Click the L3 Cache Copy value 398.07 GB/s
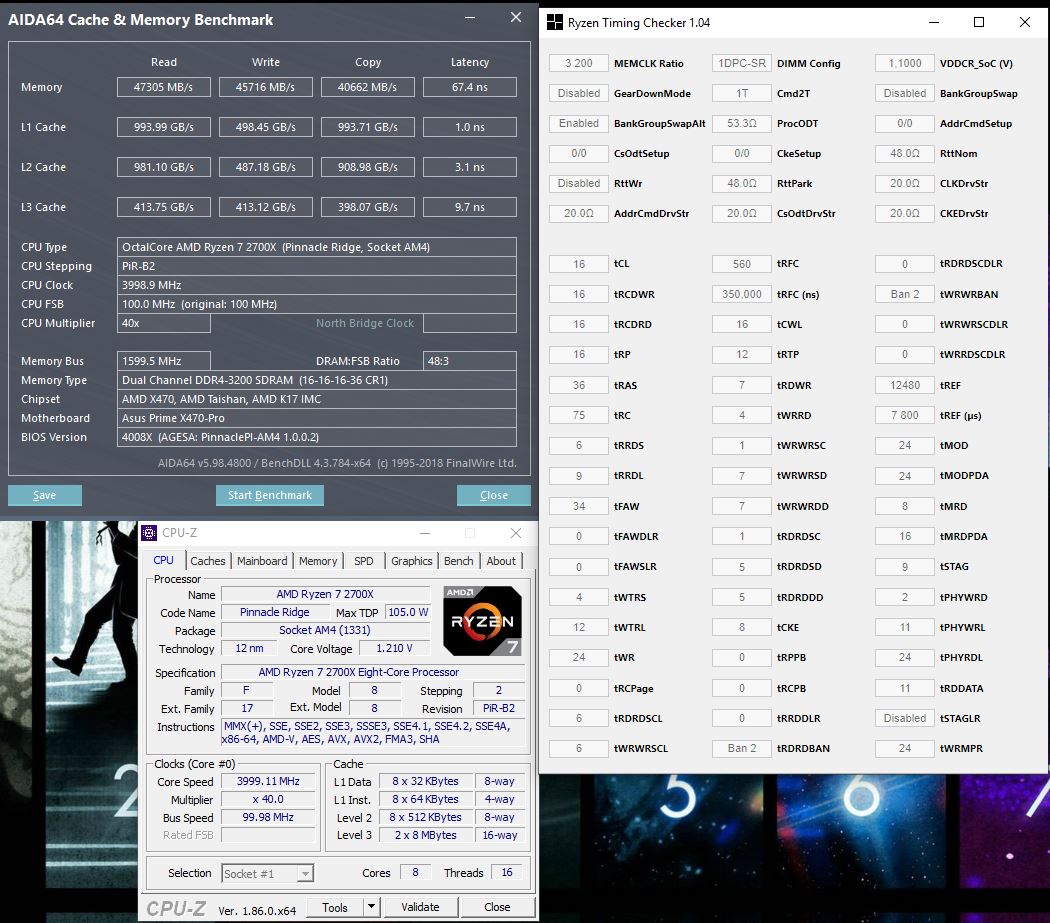The width and height of the screenshot is (1050, 923). point(368,207)
